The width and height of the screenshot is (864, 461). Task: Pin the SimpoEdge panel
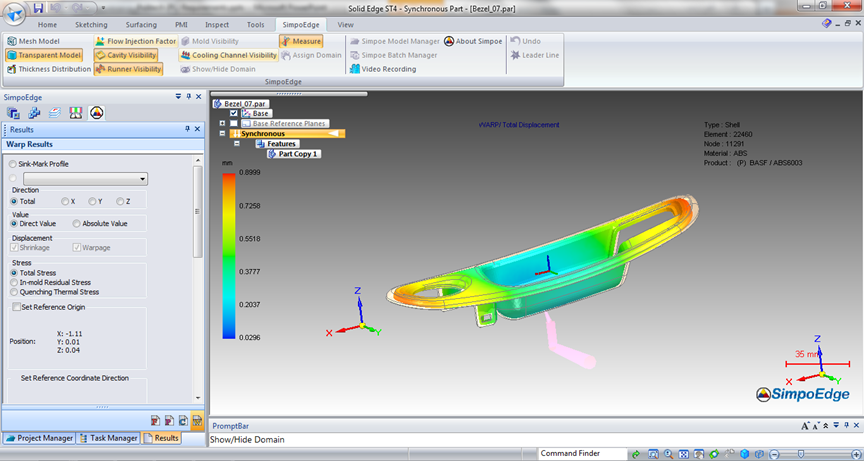(x=188, y=96)
